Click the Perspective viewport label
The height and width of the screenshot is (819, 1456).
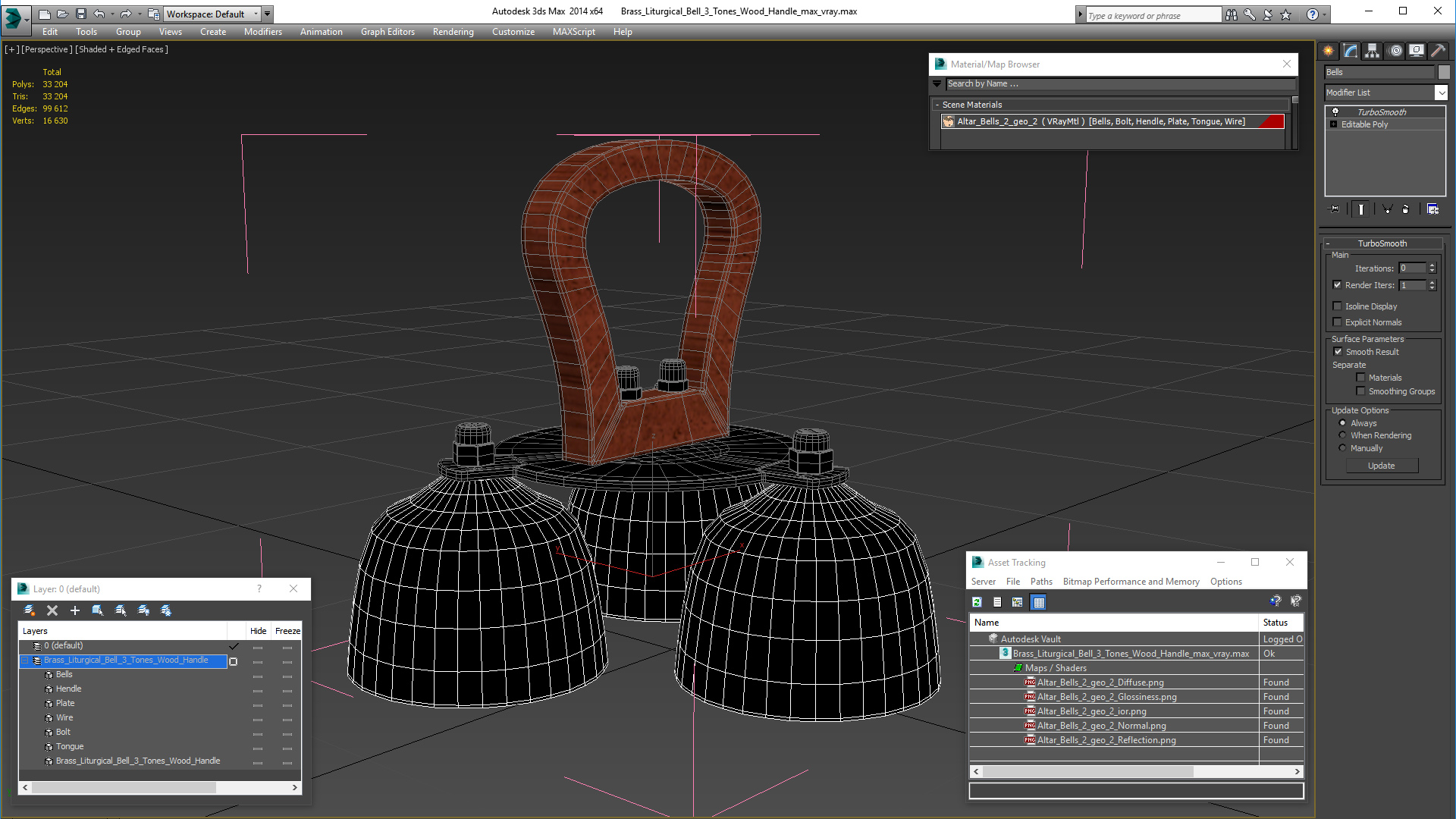[x=47, y=49]
